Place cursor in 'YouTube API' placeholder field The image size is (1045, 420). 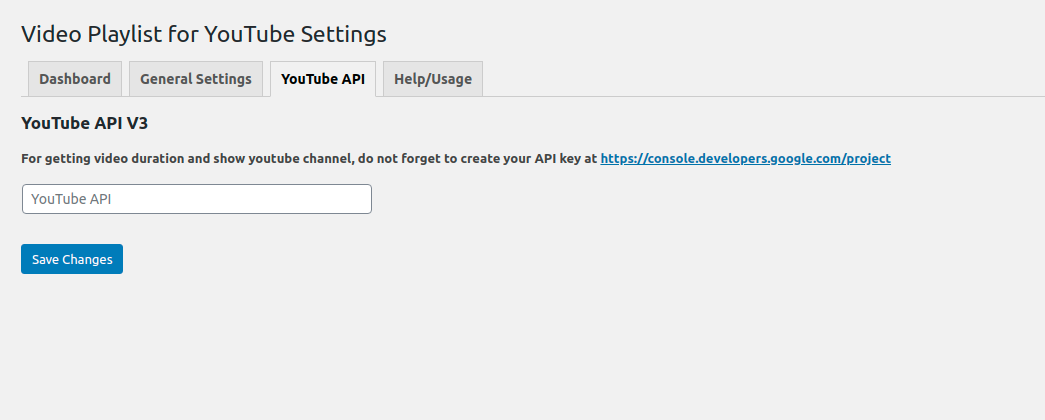pyautogui.click(x=197, y=199)
